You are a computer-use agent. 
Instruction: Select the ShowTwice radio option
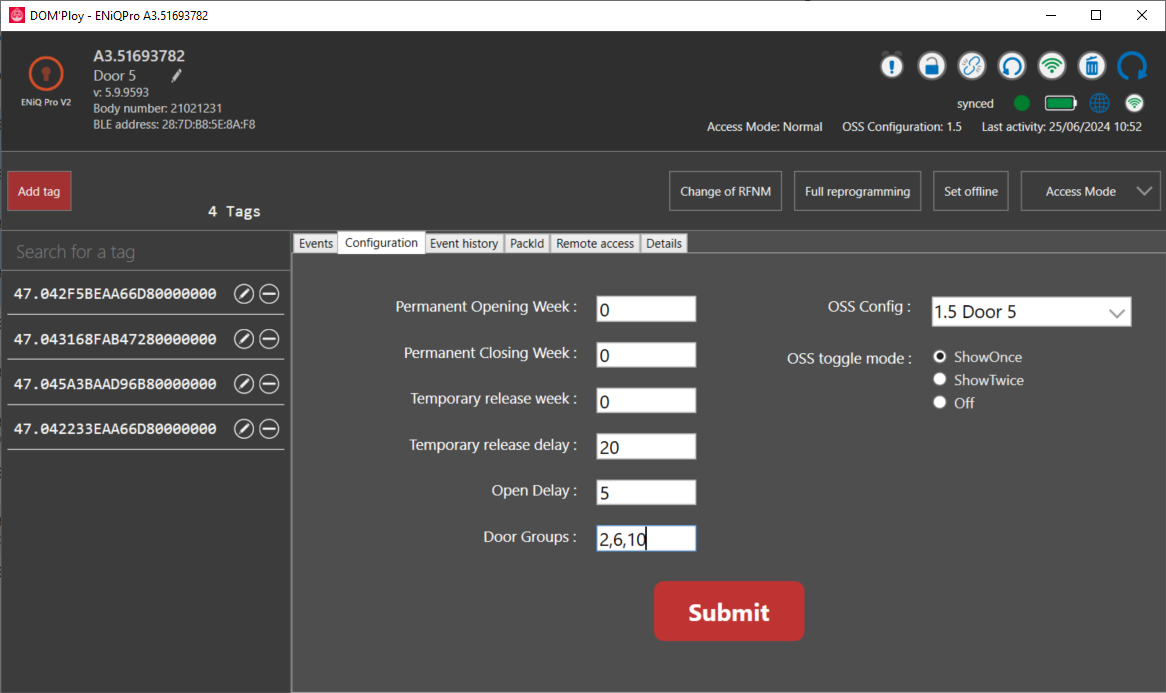click(940, 380)
